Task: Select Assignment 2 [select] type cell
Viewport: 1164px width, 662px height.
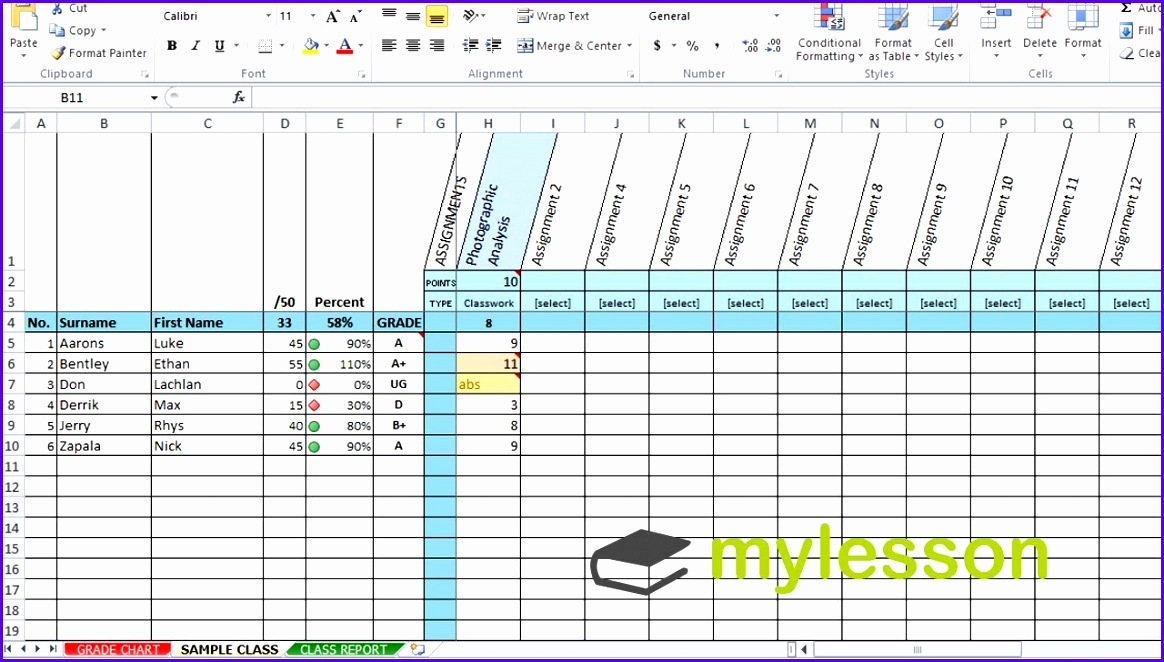Action: [x=552, y=303]
